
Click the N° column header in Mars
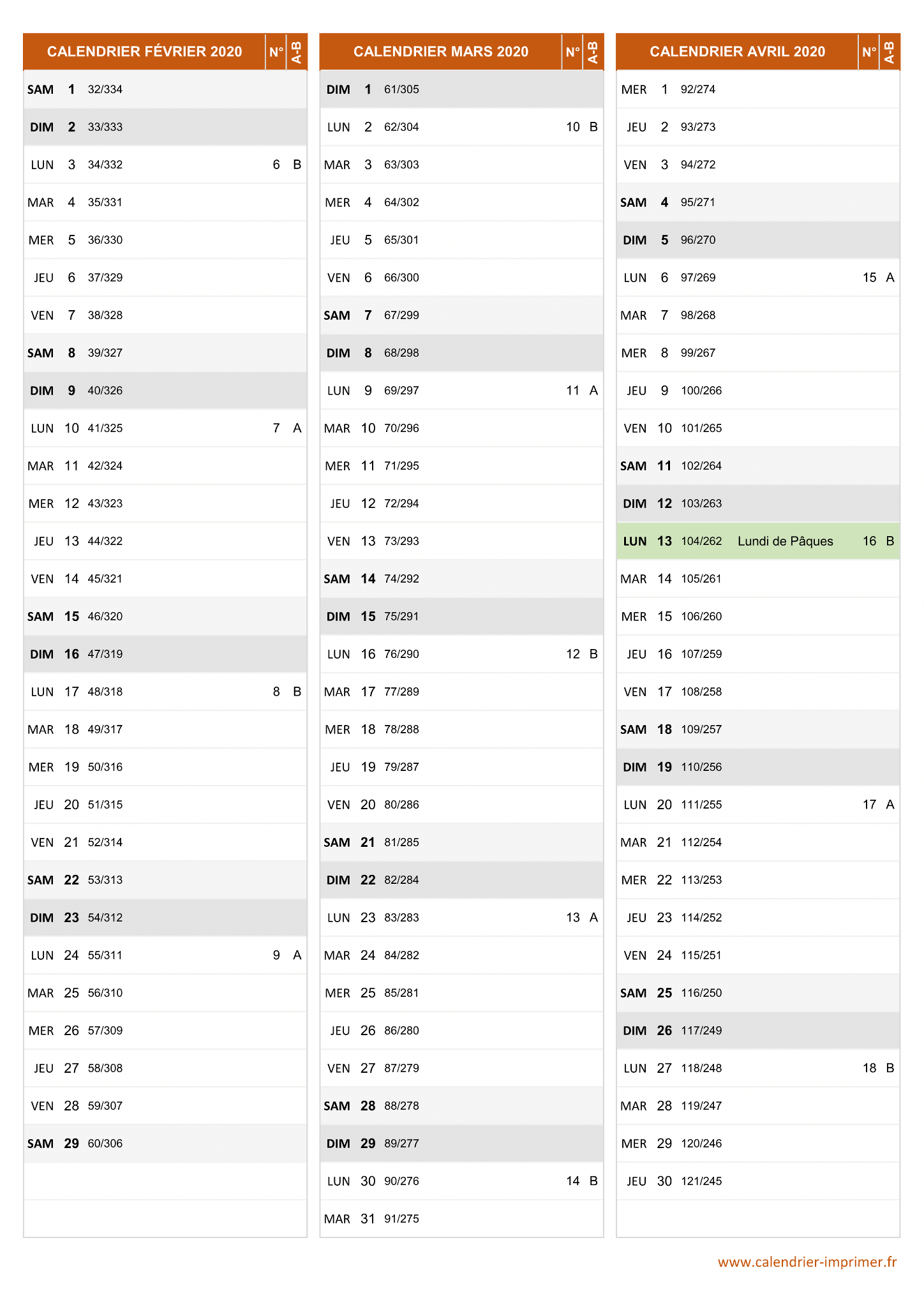pos(573,52)
